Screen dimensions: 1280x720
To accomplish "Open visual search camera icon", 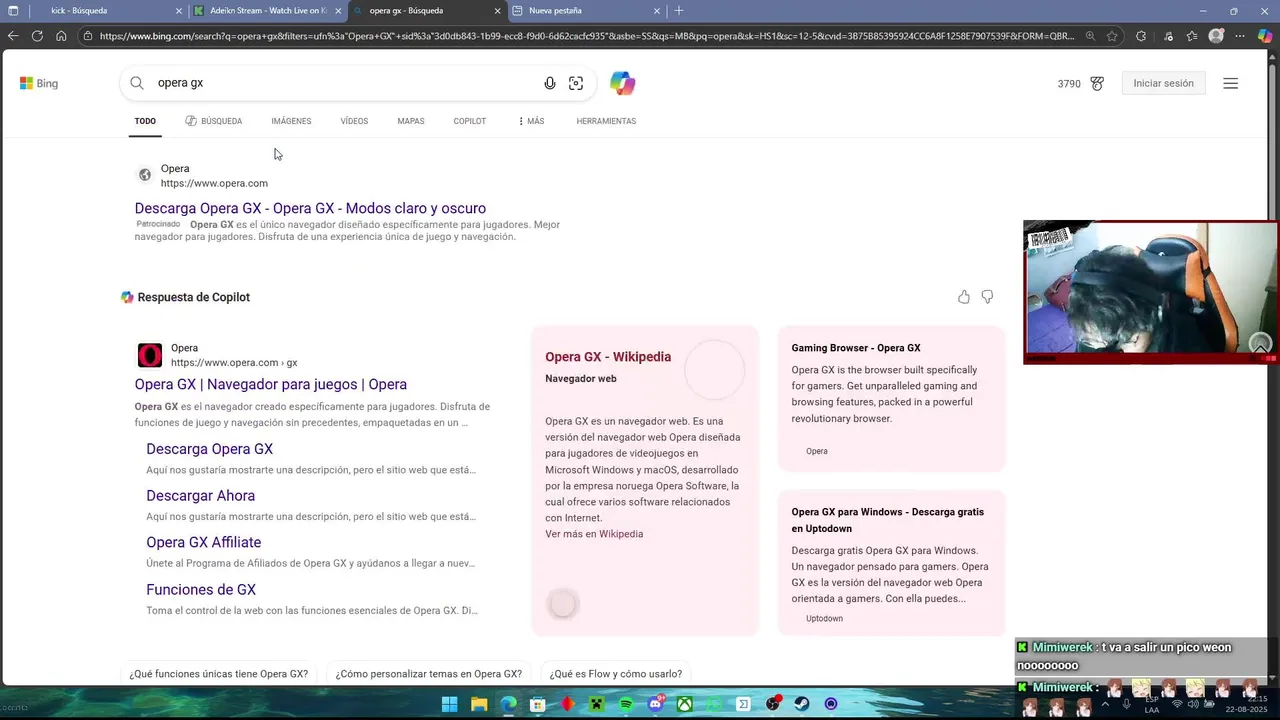I will (576, 83).
